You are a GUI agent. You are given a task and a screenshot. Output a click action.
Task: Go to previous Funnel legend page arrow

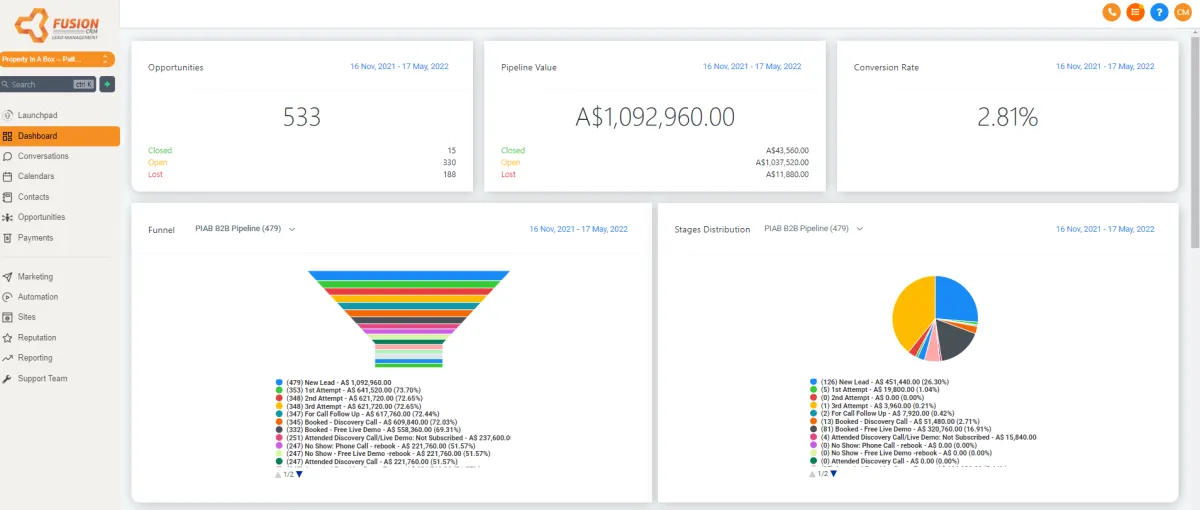278,475
